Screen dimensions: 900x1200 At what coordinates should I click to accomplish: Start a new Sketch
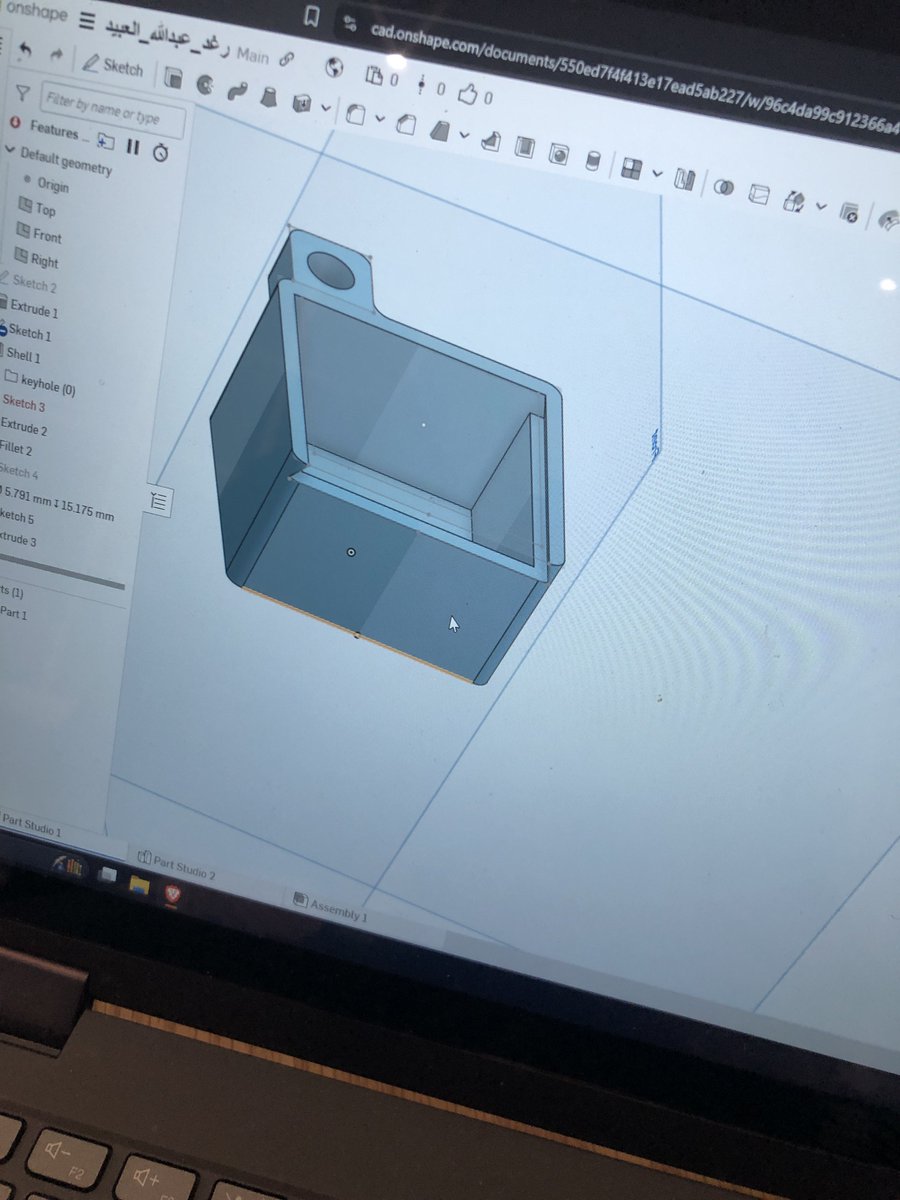pyautogui.click(x=113, y=66)
